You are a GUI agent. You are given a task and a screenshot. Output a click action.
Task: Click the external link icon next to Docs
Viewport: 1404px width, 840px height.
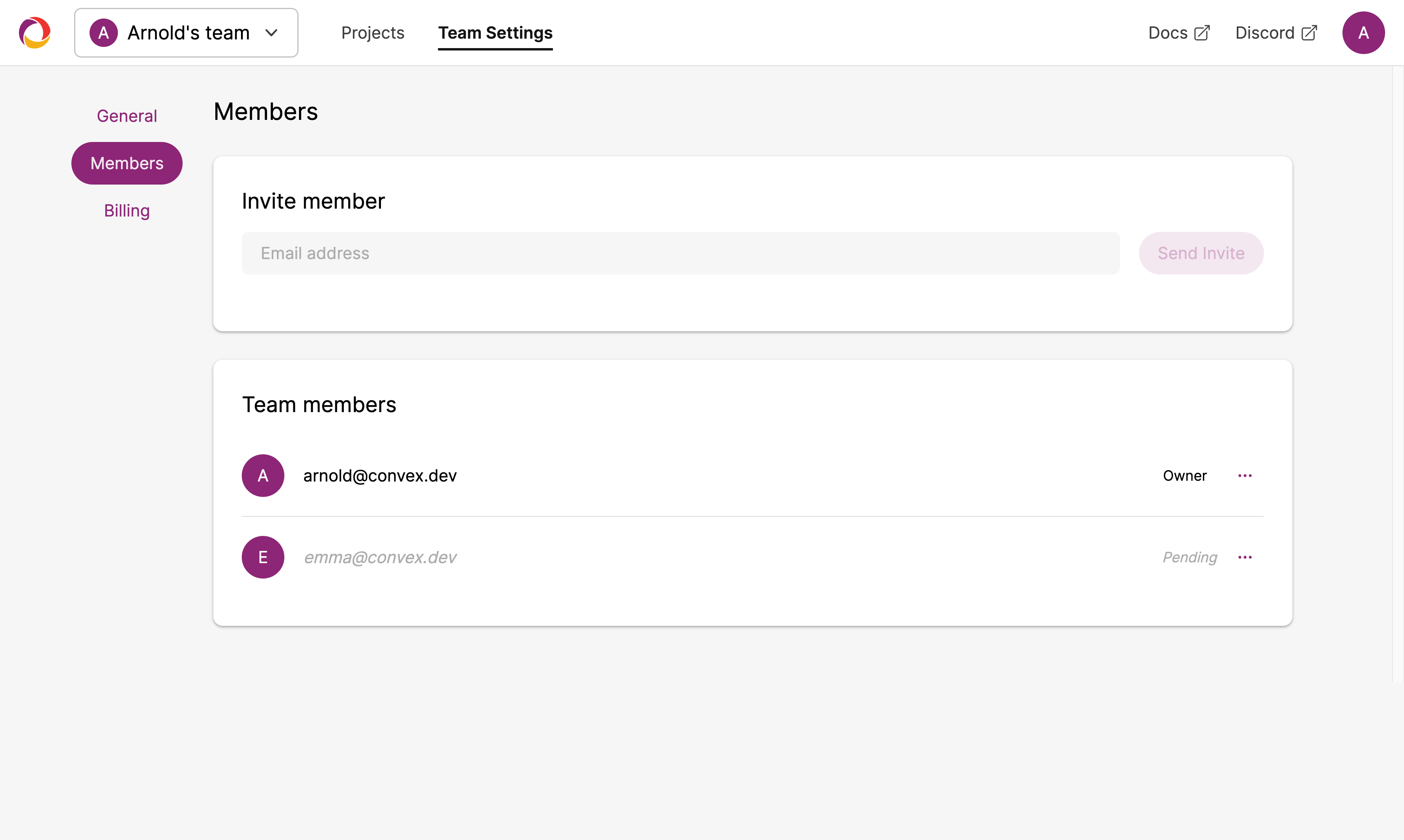coord(1202,33)
